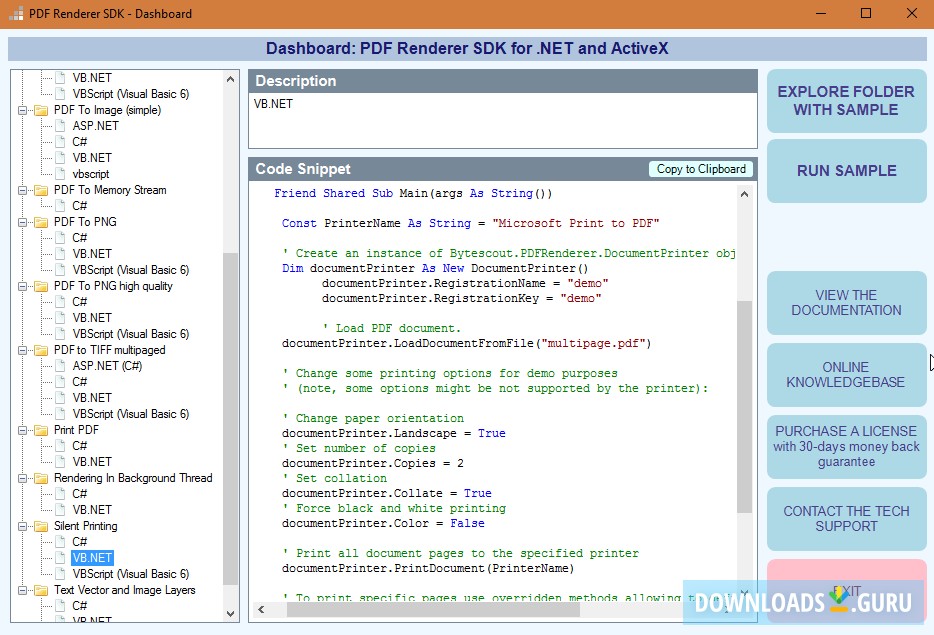Screen dimensions: 934x635
Task: Click the 'documentPrinter.Color = False' line
Action: pyautogui.click(x=383, y=524)
